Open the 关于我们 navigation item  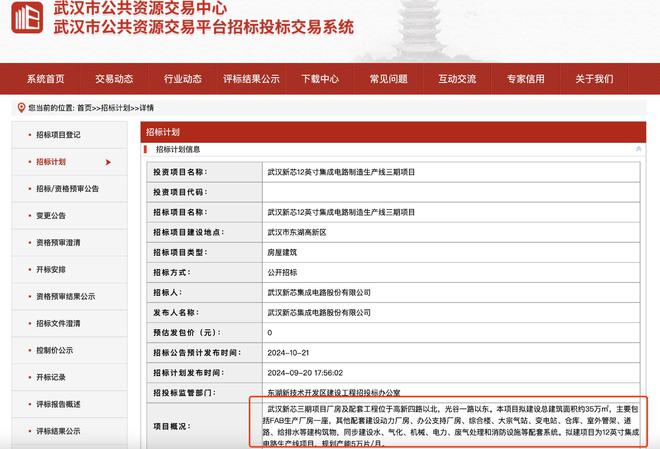[594, 79]
